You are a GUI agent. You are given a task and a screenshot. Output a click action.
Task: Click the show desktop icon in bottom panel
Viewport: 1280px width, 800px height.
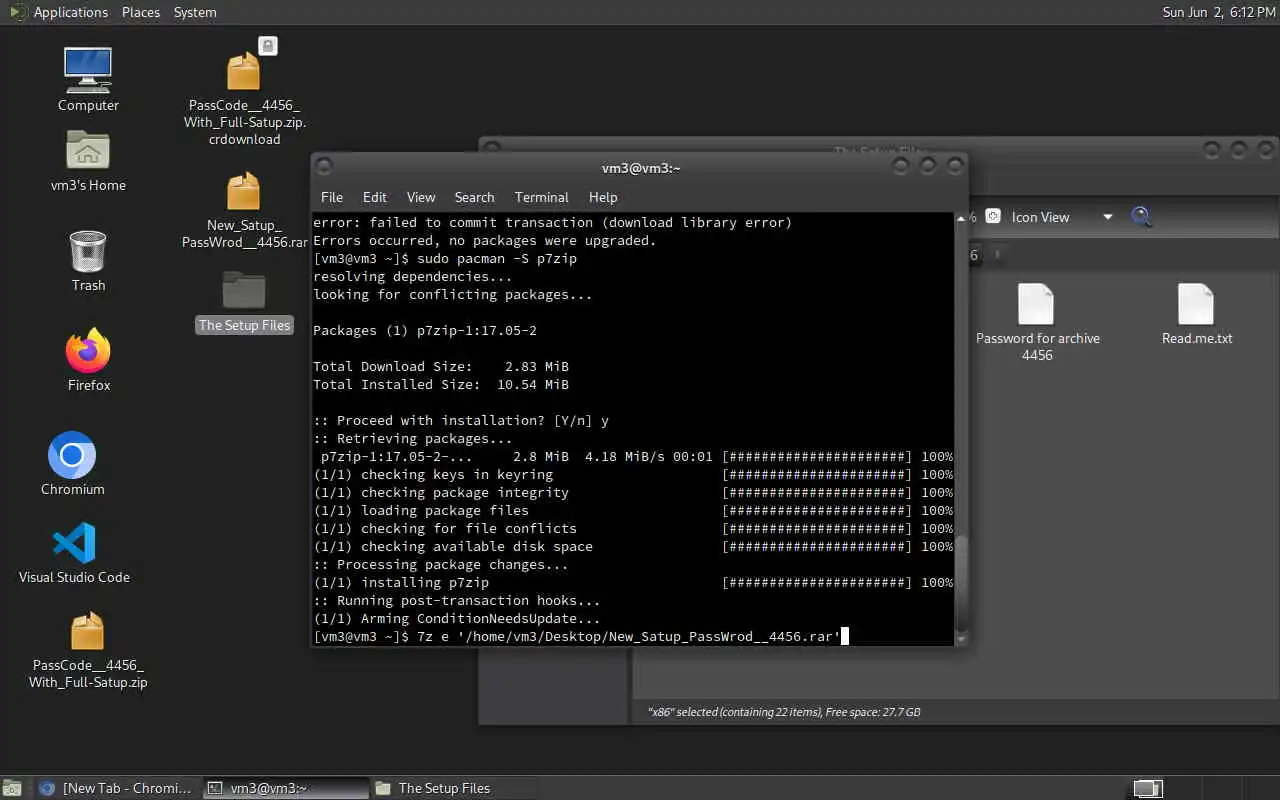click(11, 788)
